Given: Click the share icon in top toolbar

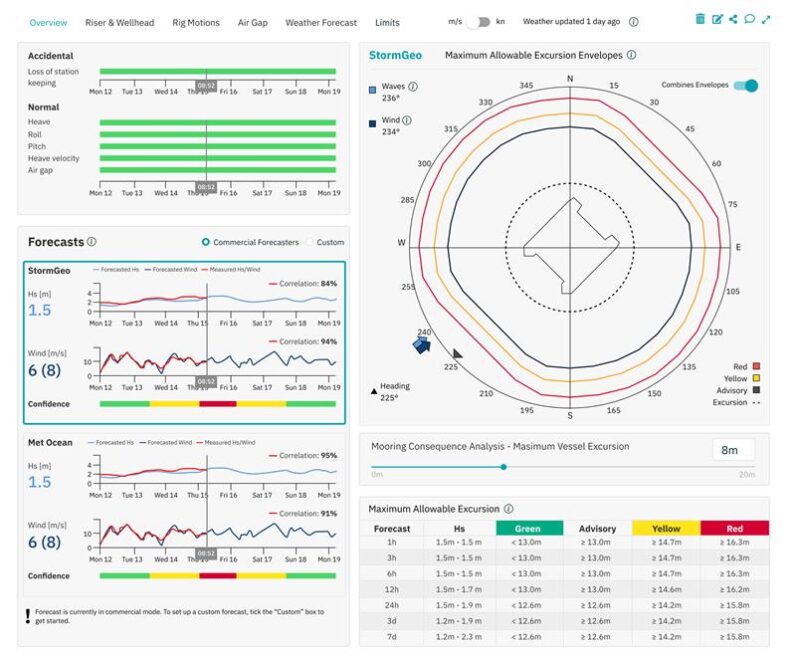Looking at the screenshot, I should click(x=733, y=20).
